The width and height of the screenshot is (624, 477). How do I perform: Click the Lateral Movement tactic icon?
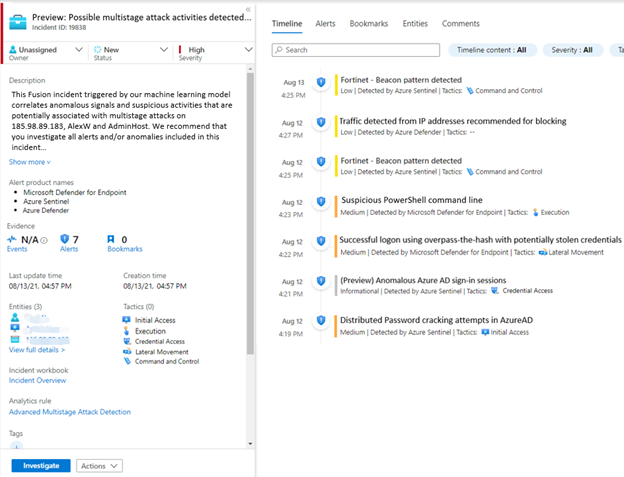127,352
